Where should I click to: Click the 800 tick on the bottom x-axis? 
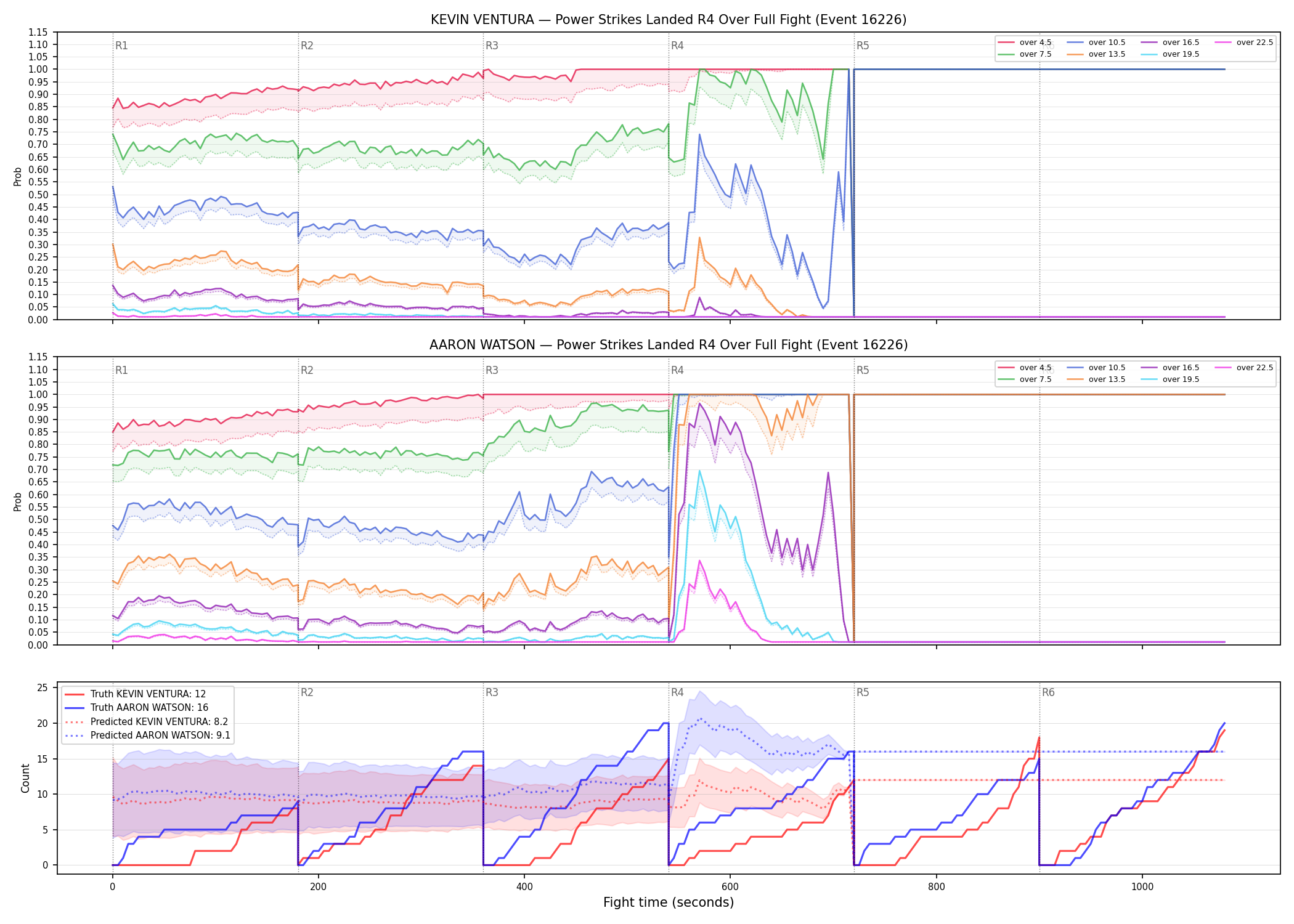coord(936,887)
